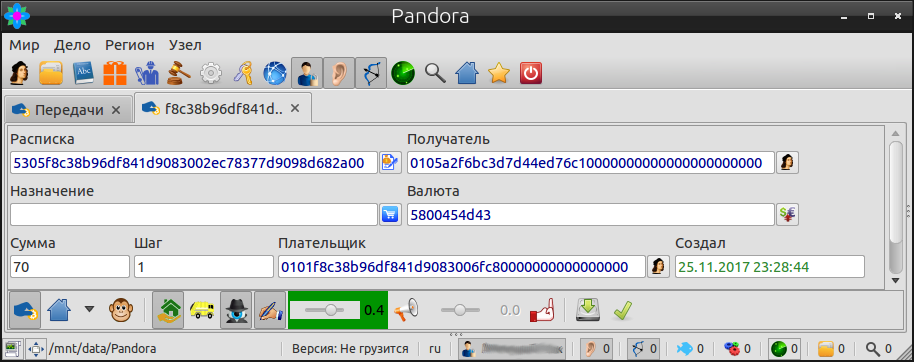Screen dimensions: 914x362
Task: Click person icon next to Получатель field
Action: (x=788, y=163)
